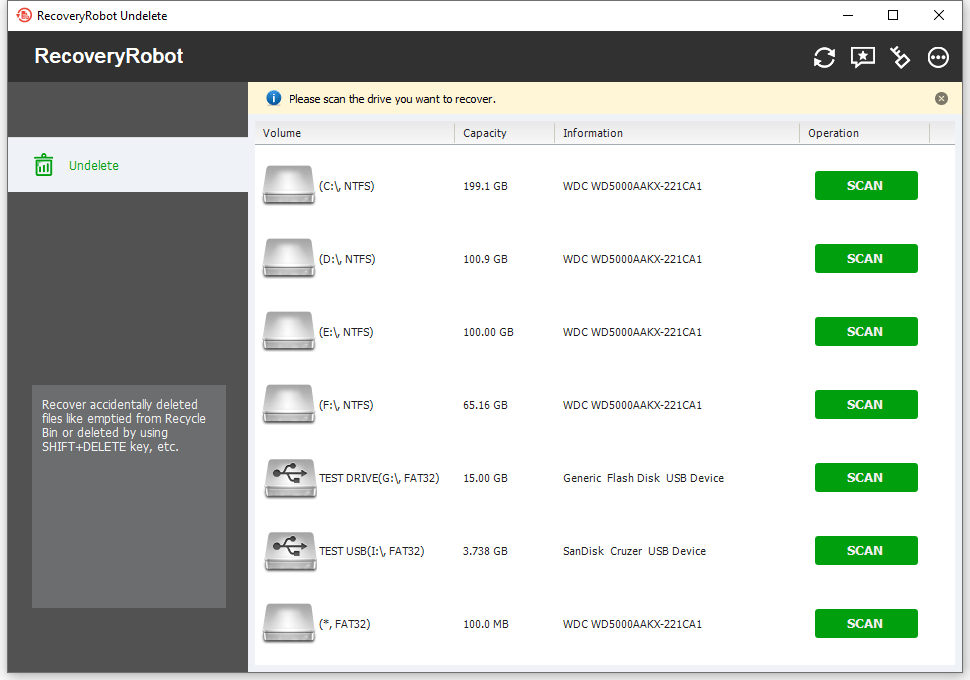Open the more options ellipsis icon

(x=937, y=57)
